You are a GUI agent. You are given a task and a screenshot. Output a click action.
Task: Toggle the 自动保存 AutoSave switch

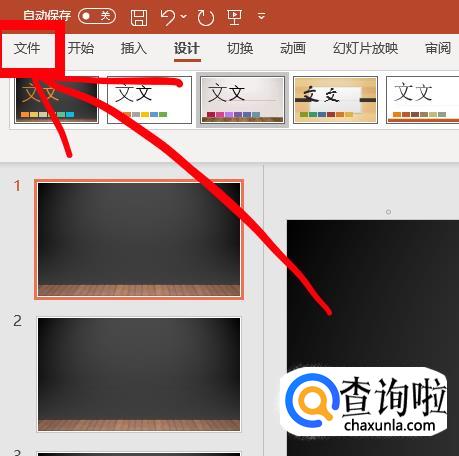tap(97, 16)
